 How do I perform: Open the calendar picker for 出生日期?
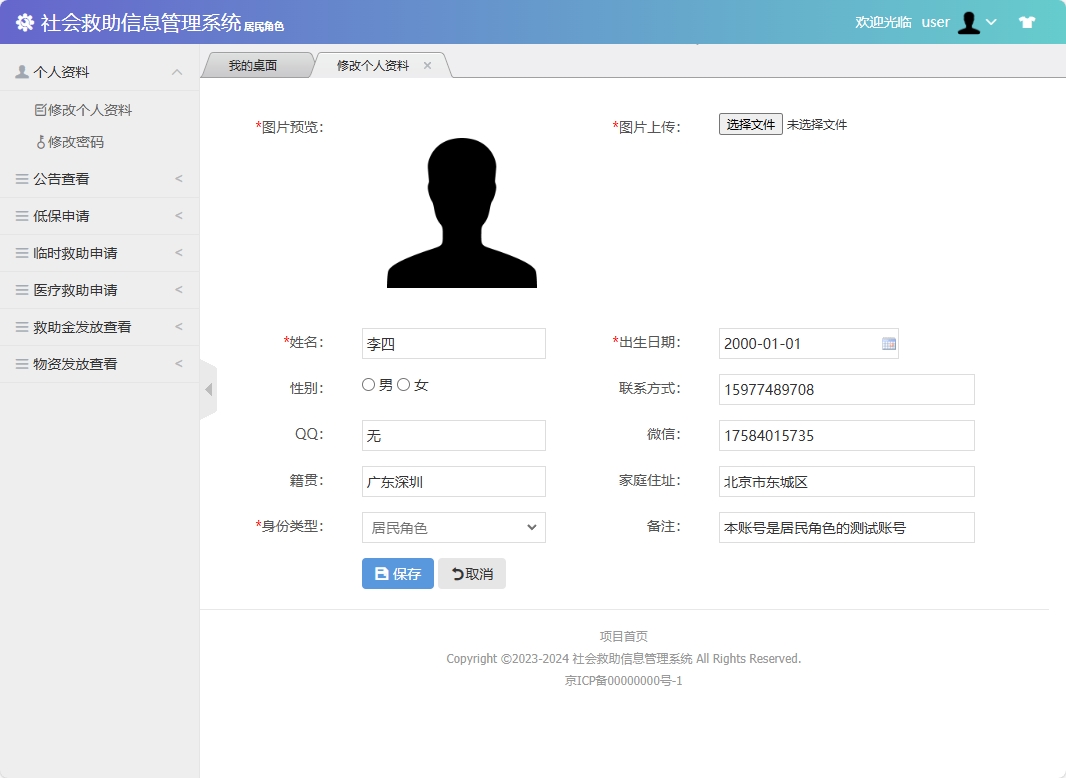tap(886, 343)
